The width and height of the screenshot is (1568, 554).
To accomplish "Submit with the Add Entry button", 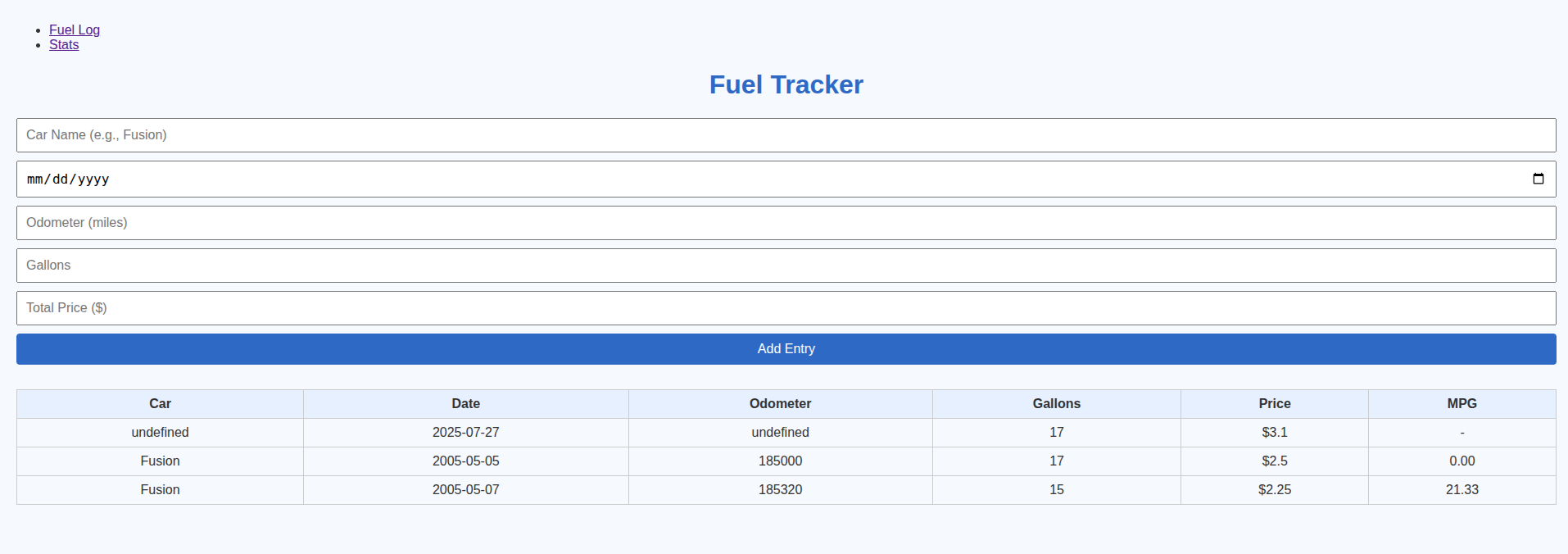I will pyautogui.click(x=786, y=349).
